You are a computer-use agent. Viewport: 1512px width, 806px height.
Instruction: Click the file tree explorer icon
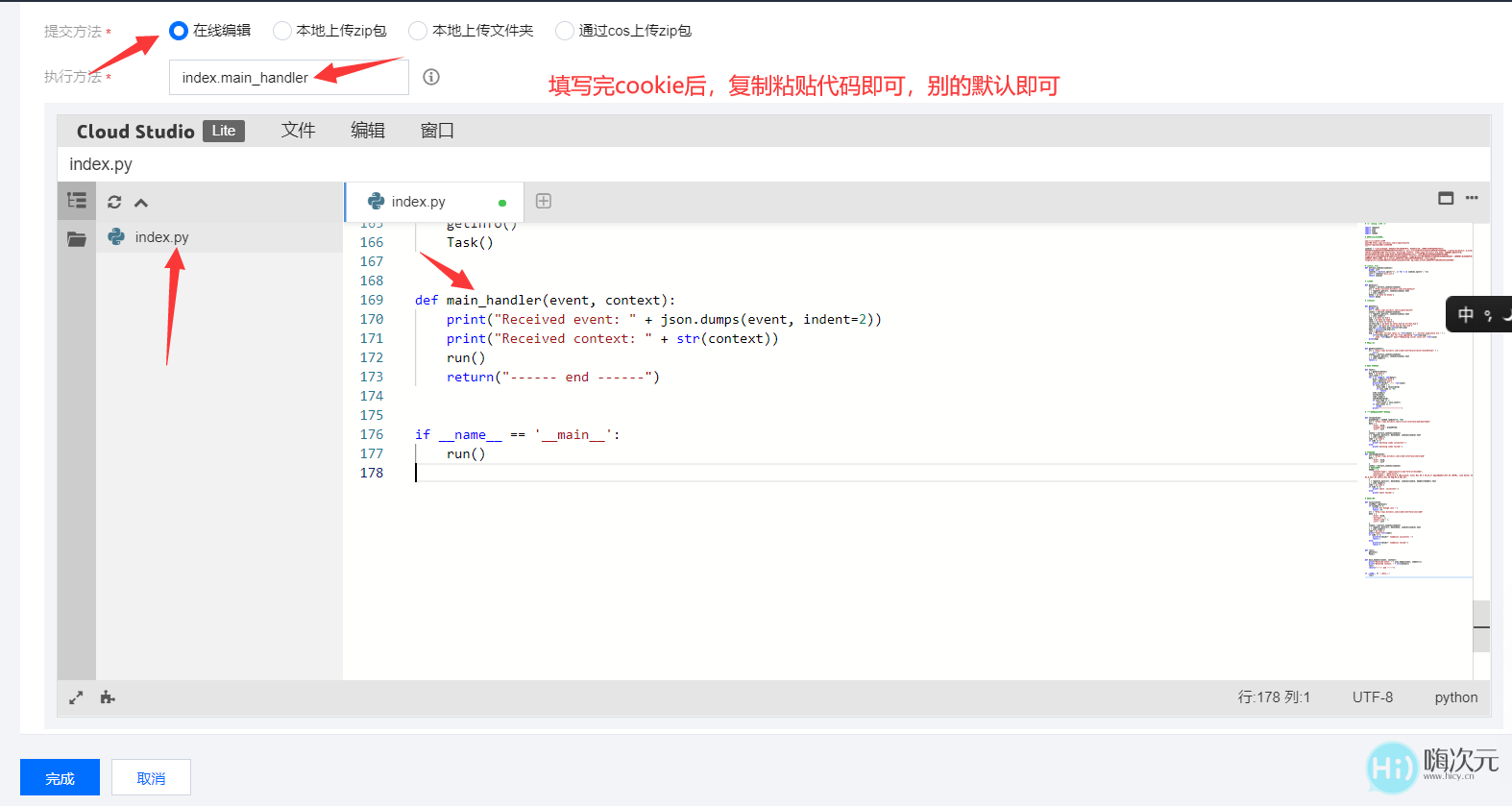(77, 201)
